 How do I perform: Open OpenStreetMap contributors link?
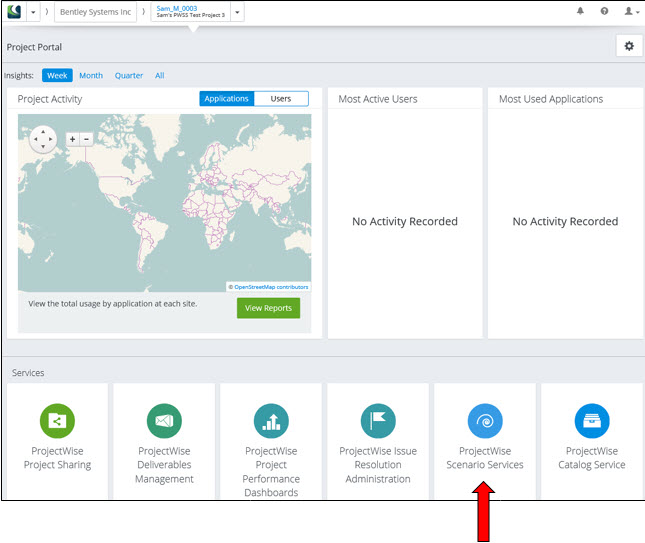(x=271, y=287)
